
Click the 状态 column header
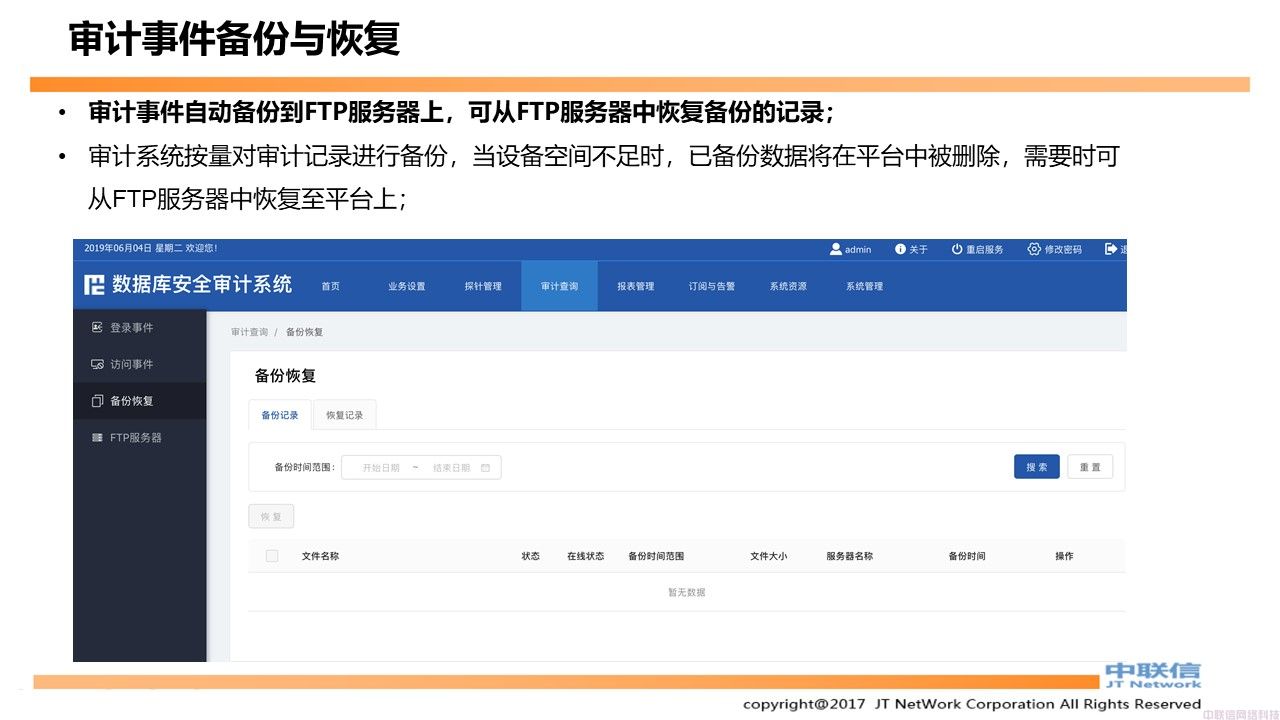pos(530,556)
